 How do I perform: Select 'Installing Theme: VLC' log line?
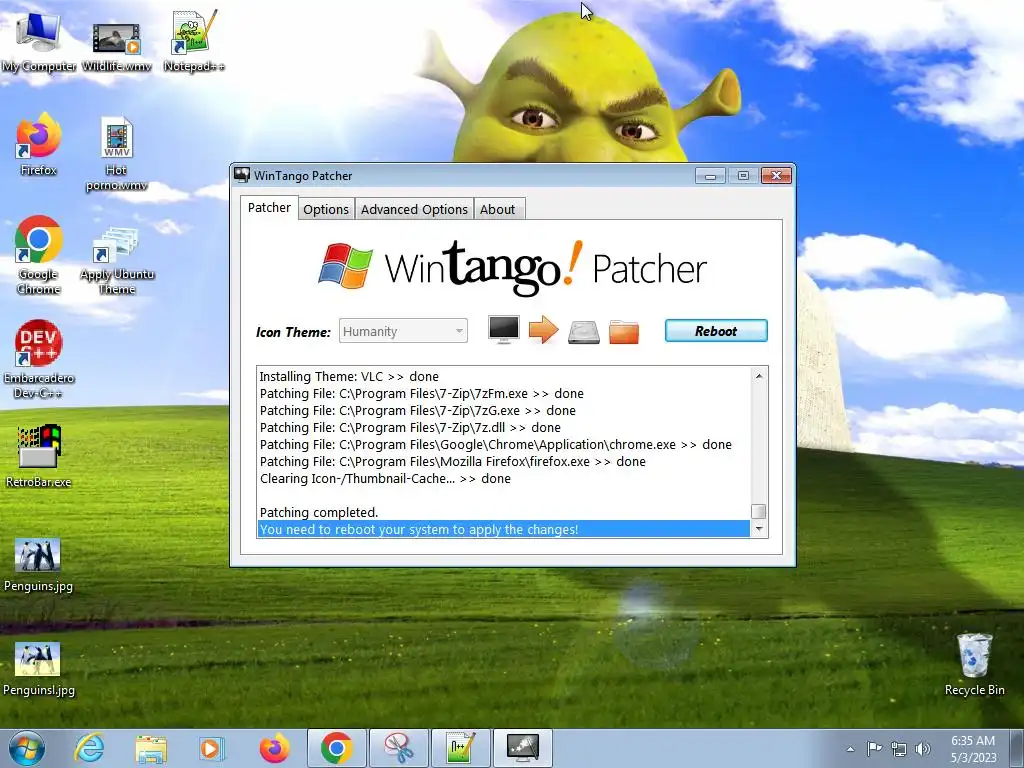point(349,377)
